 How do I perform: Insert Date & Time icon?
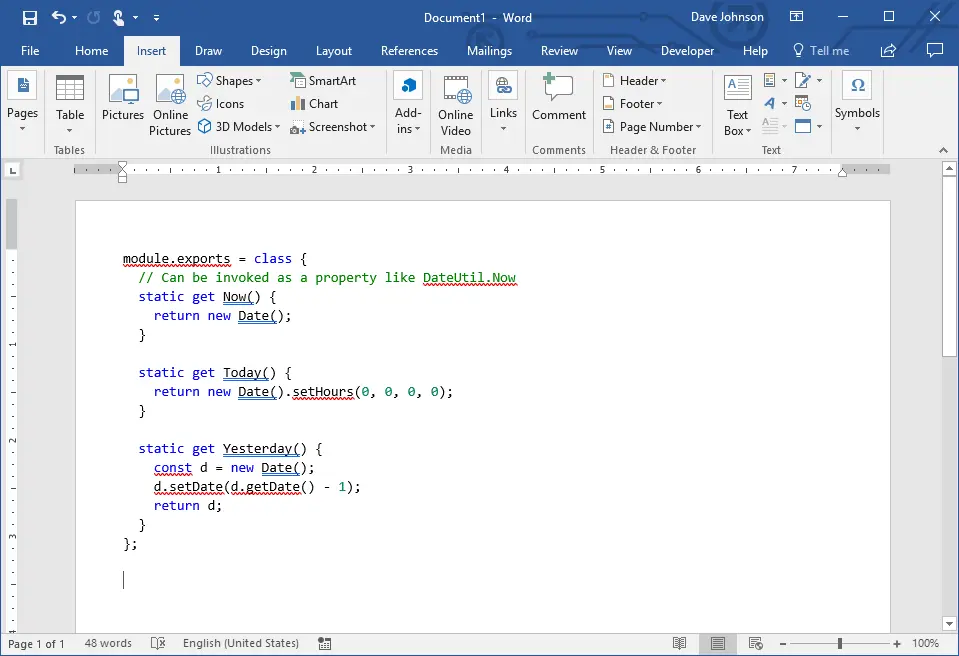click(802, 103)
